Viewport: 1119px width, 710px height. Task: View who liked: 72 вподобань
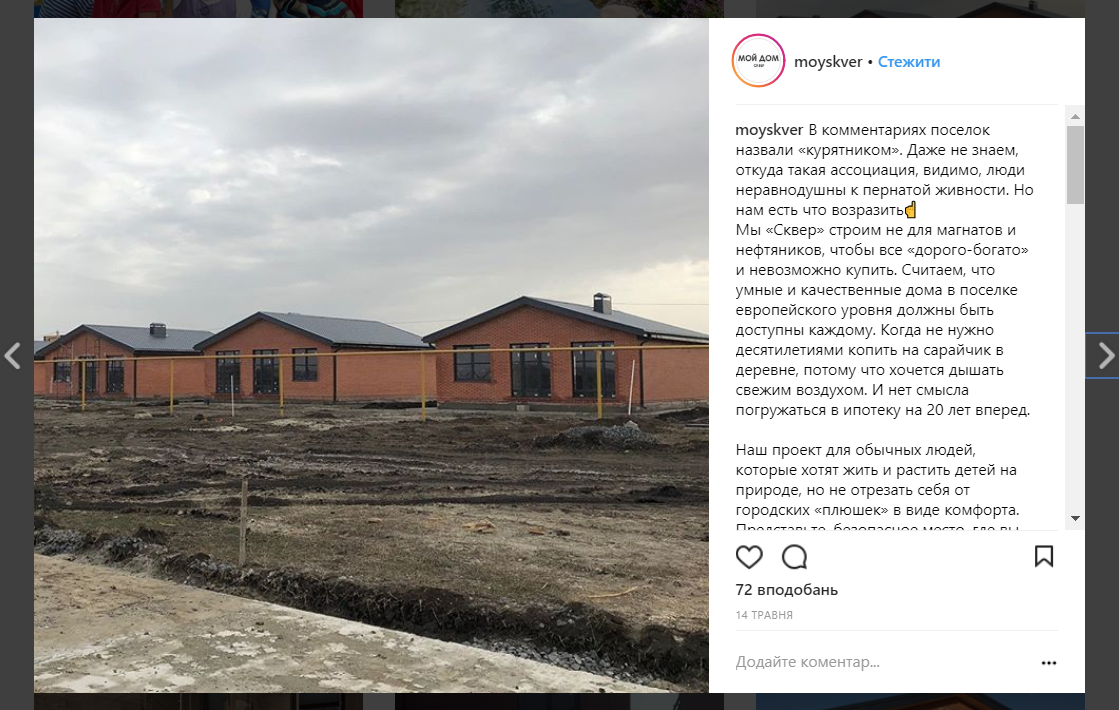786,590
